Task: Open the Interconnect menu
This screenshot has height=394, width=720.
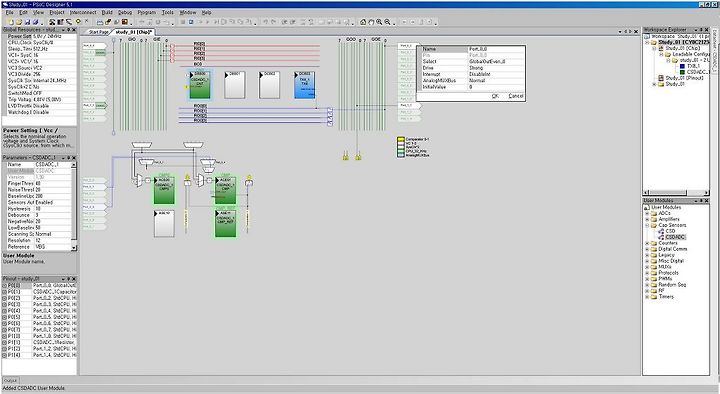Action: [83, 12]
